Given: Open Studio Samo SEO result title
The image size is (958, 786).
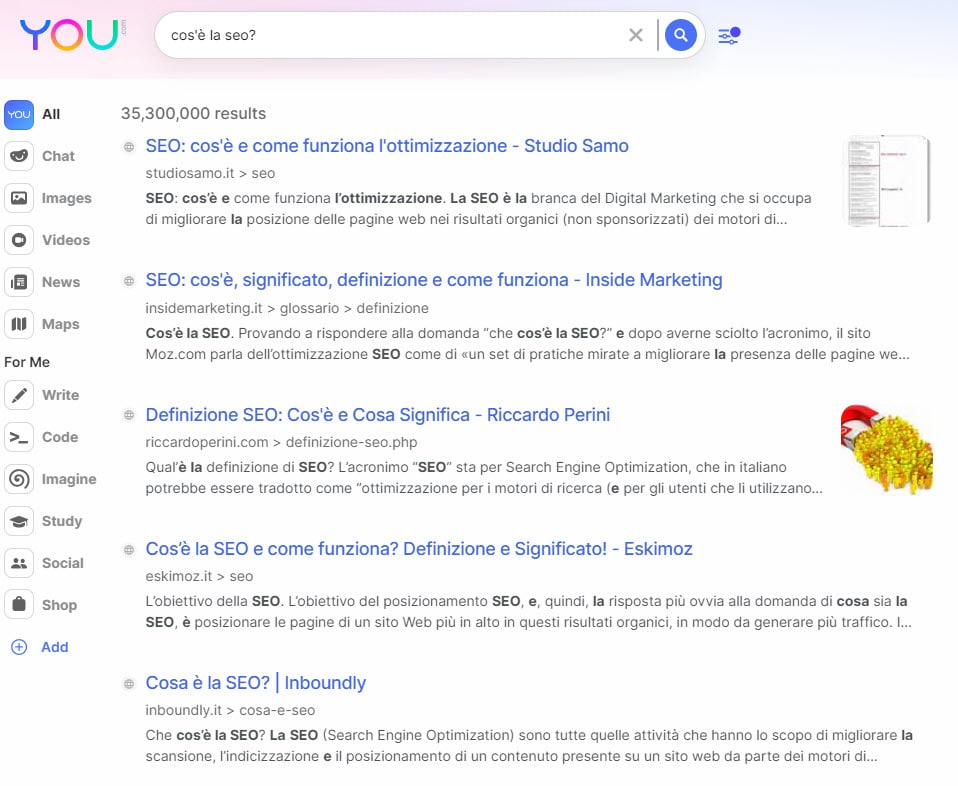Looking at the screenshot, I should [x=387, y=146].
